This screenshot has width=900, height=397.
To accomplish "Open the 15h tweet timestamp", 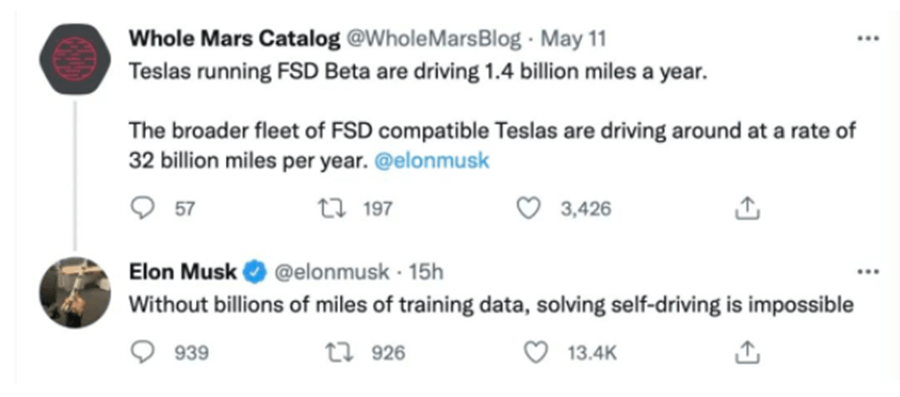I will click(x=424, y=273).
